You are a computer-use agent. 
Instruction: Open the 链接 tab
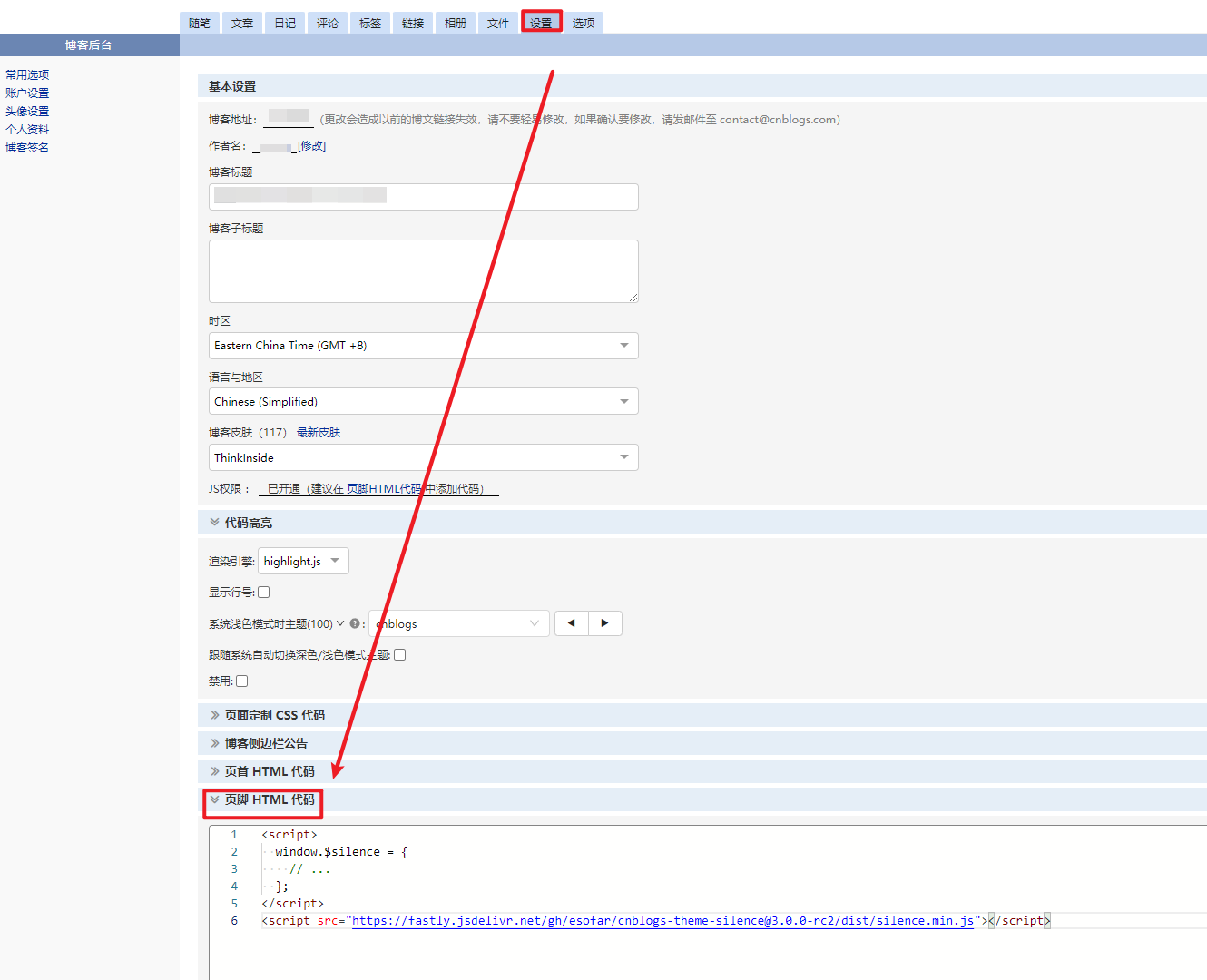point(413,23)
